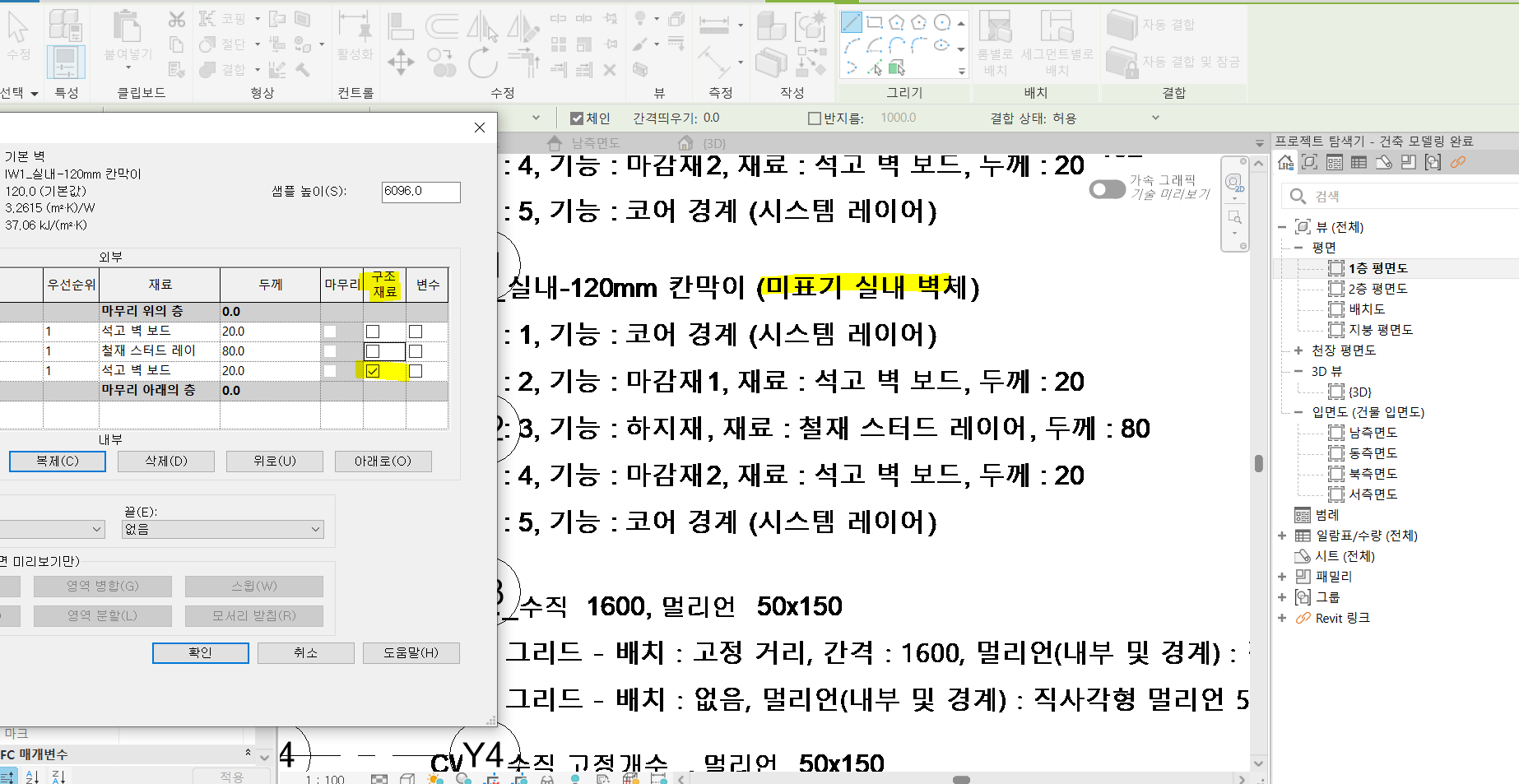Click the Move tool in Modify panel
This screenshot has width=1519, height=784.
(x=401, y=63)
